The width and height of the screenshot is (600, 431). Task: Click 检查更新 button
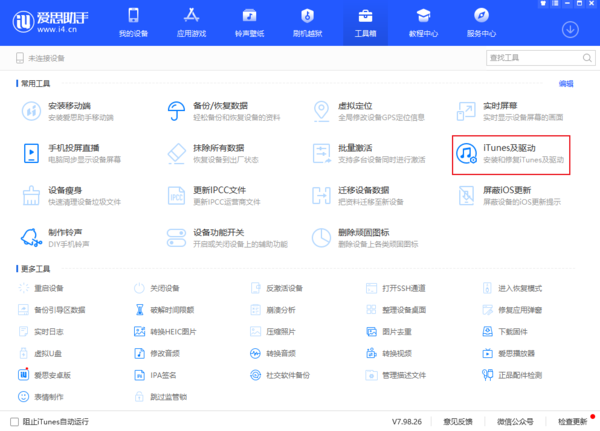point(573,421)
